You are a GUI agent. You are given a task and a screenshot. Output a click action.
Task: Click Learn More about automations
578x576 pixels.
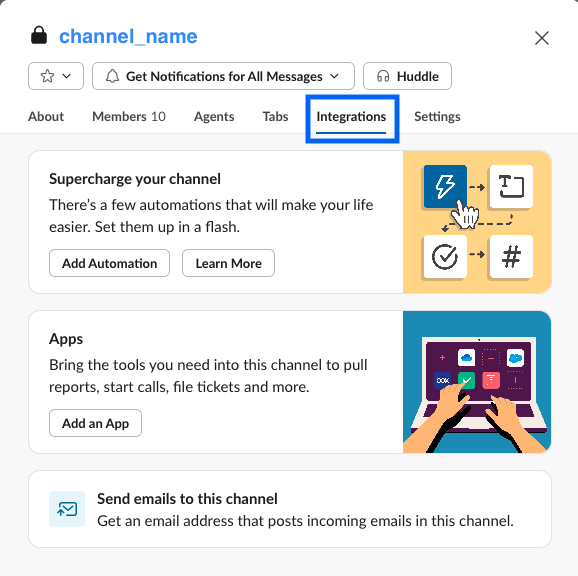(x=229, y=263)
